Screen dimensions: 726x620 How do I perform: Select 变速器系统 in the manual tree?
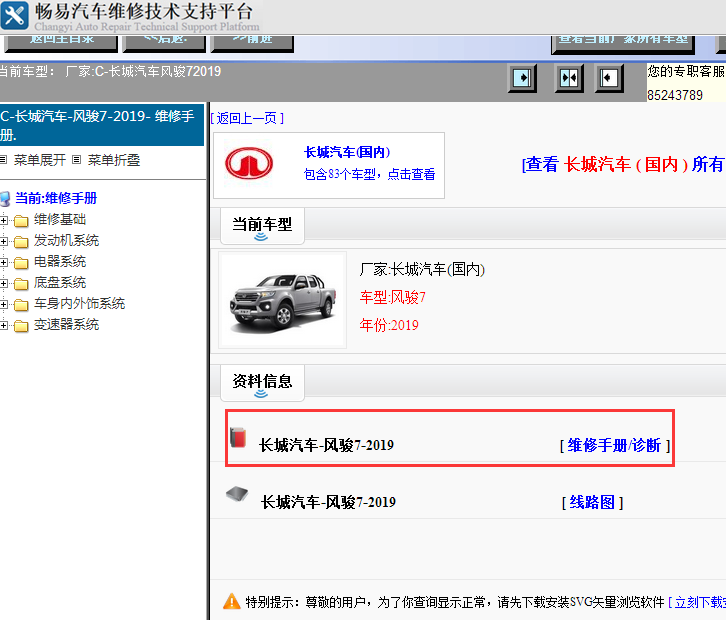[x=66, y=325]
